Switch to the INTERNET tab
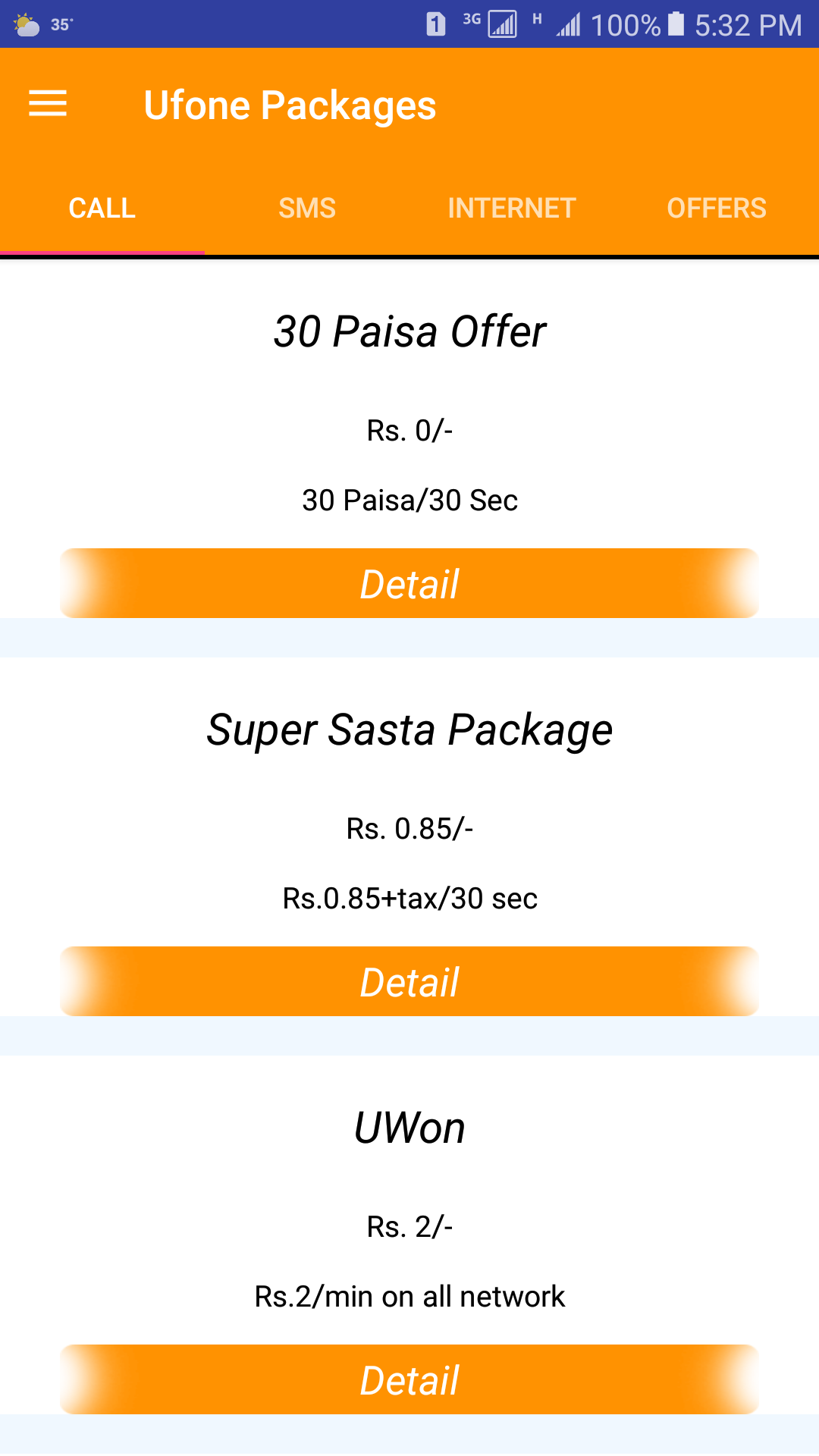 pyautogui.click(x=512, y=208)
